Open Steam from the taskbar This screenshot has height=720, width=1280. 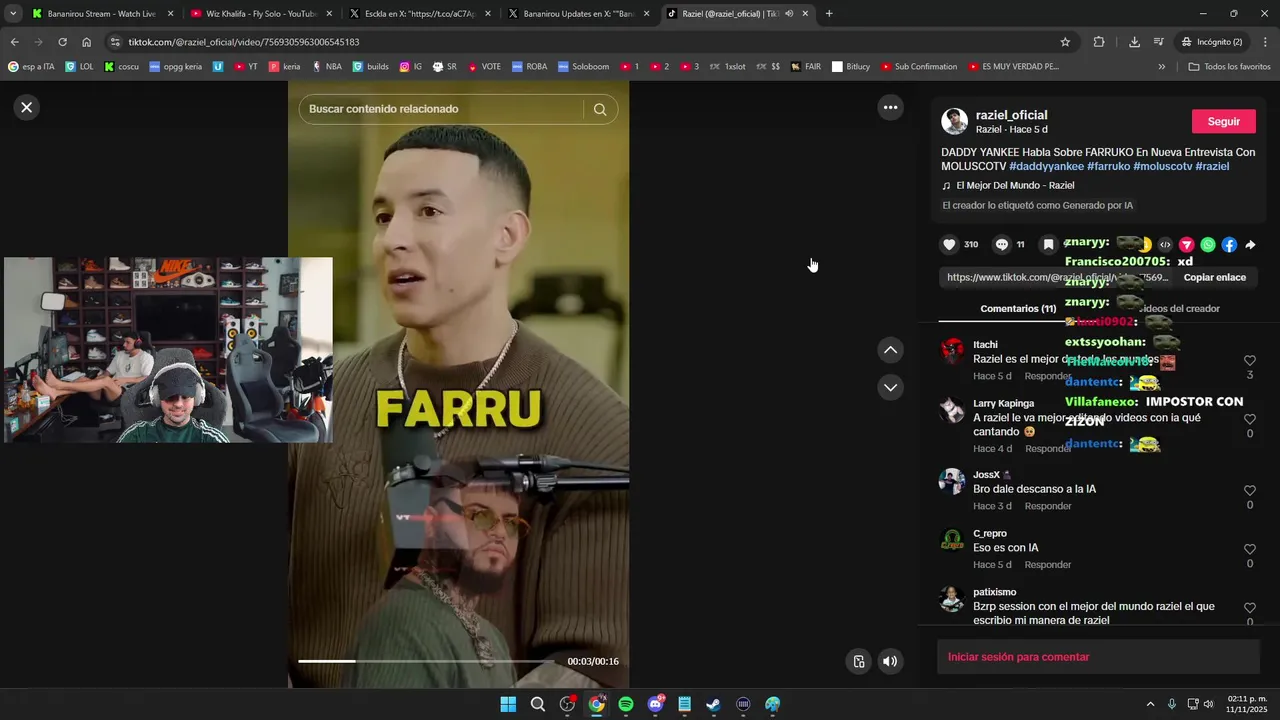point(713,704)
